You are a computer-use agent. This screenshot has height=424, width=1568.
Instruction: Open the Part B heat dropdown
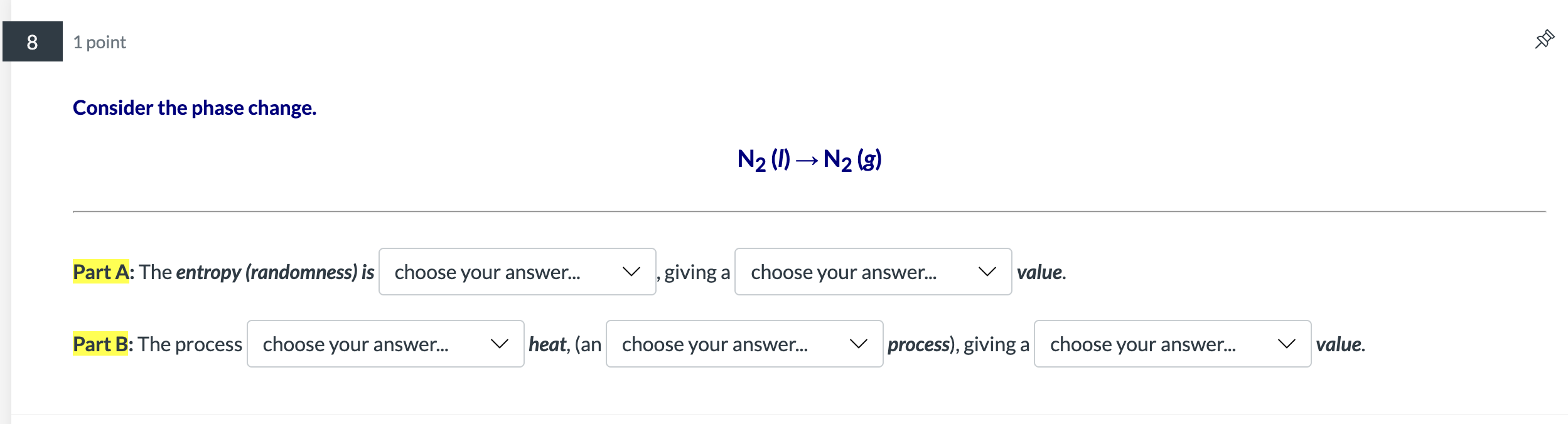click(x=384, y=344)
